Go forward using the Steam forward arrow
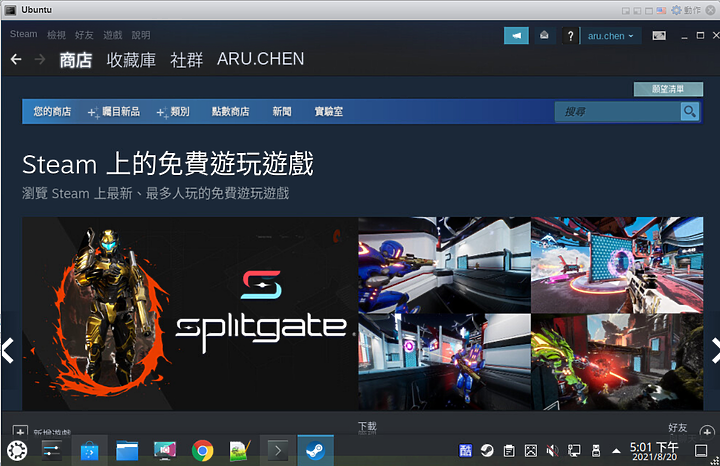The height and width of the screenshot is (466, 720). coord(40,59)
